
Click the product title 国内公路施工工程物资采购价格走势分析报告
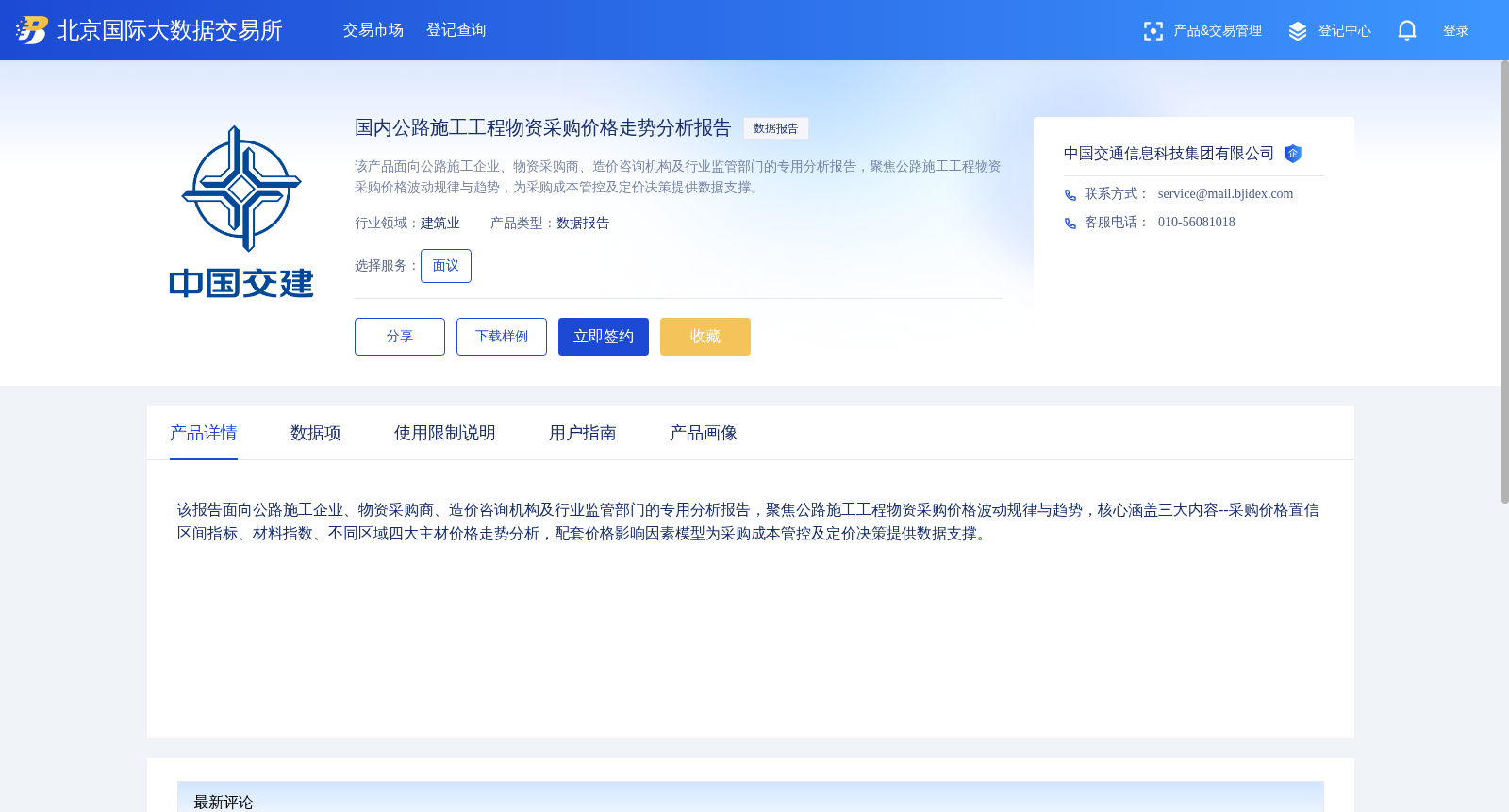pyautogui.click(x=543, y=128)
